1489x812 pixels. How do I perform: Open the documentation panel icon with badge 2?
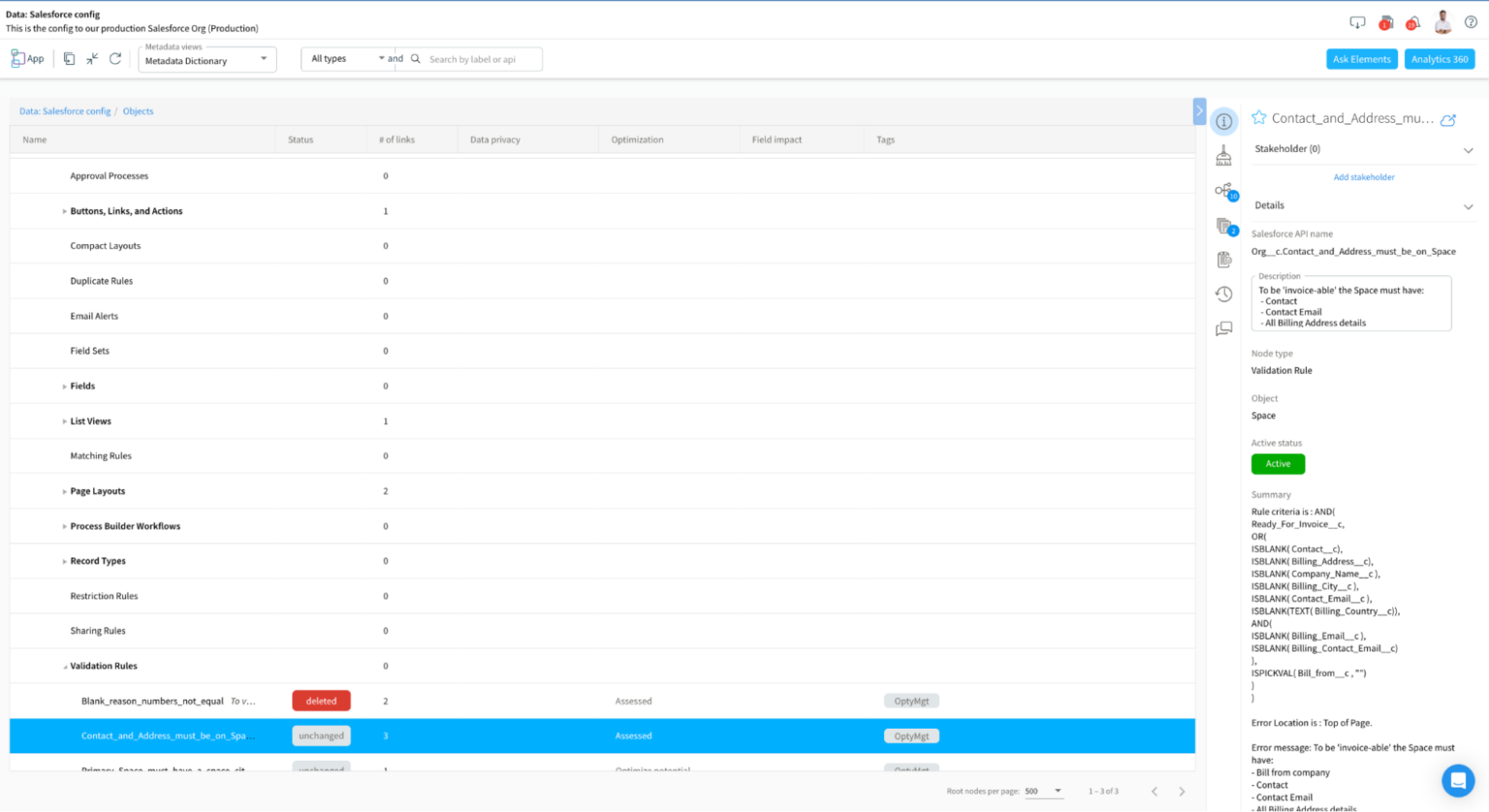(x=1223, y=227)
